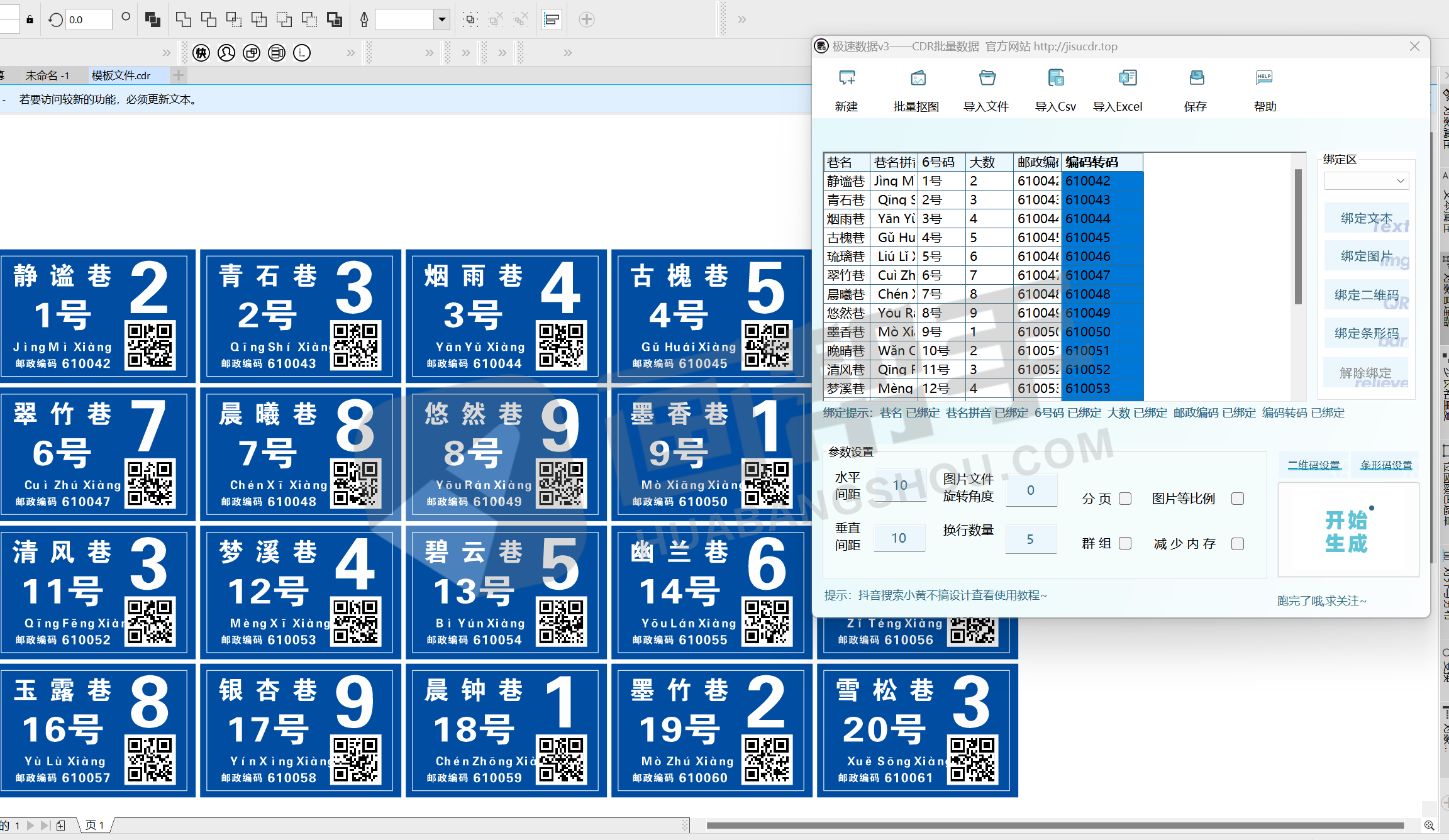1449x840 pixels.
Task: Expand the outline pen width dropdown
Action: pos(442,19)
